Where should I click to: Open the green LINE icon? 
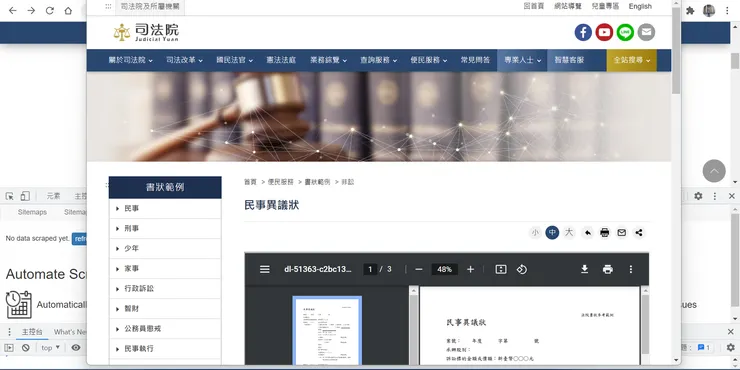point(625,32)
